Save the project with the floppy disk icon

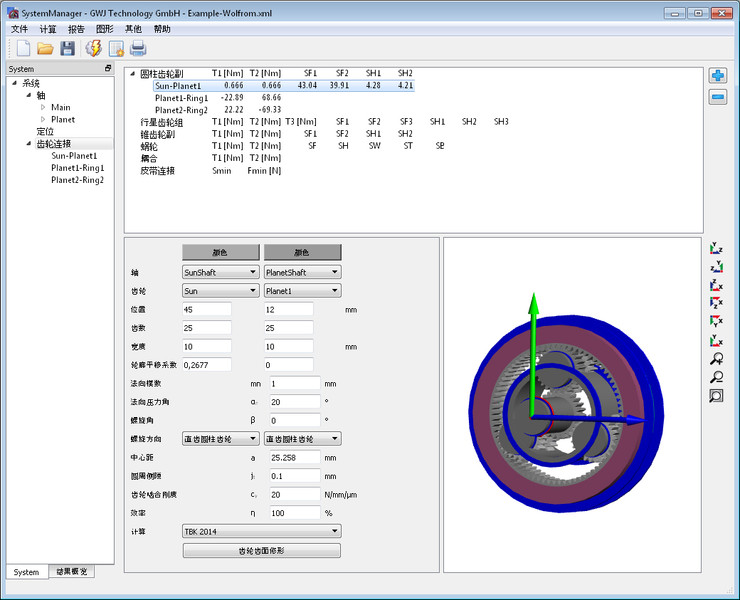point(68,48)
